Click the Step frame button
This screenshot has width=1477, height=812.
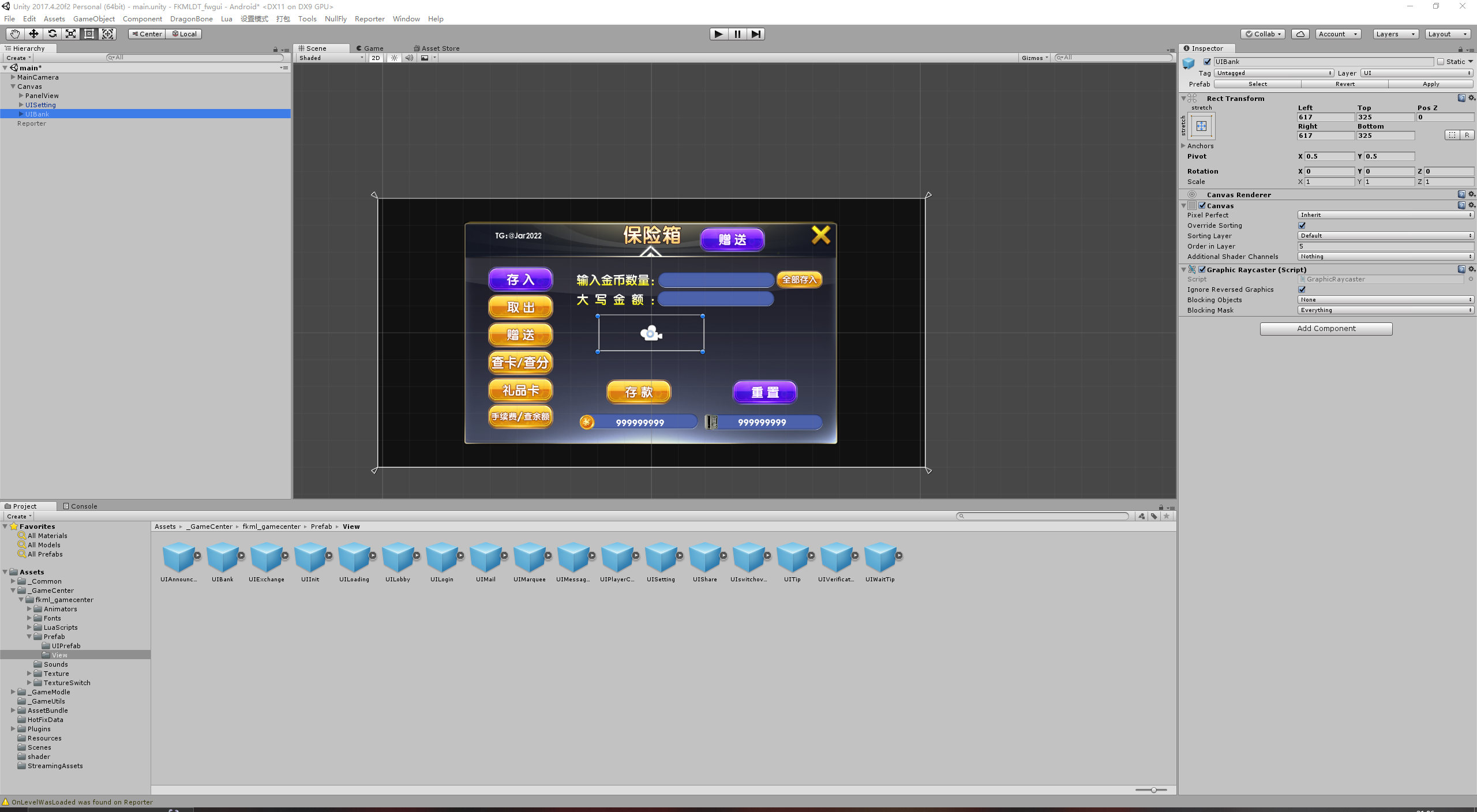(755, 34)
